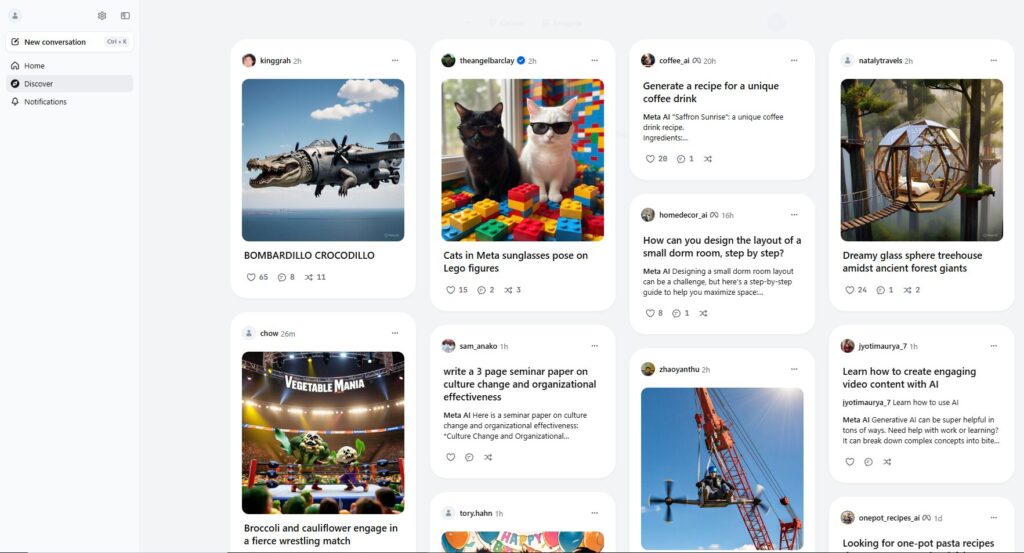The height and width of the screenshot is (553, 1024).
Task: Collapse the sidebar panel icon
Action: pos(125,16)
